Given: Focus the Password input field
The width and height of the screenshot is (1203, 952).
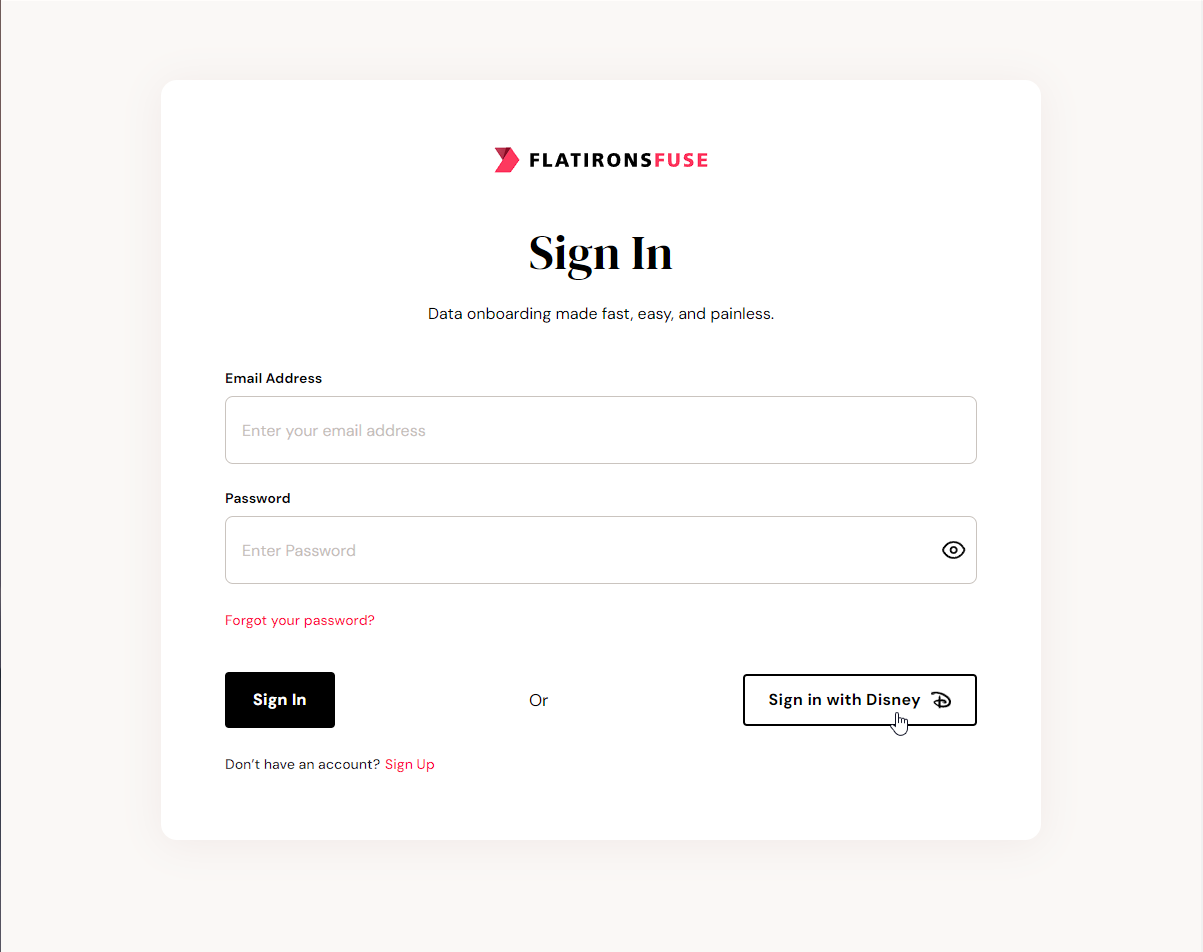Looking at the screenshot, I should (x=580, y=550).
